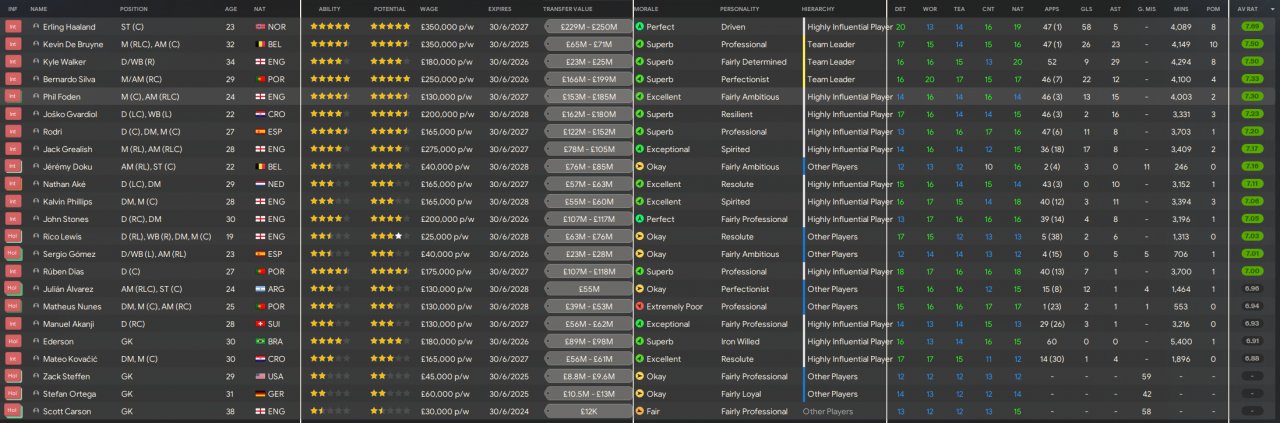Click Rico Lewis's potential star rating

coord(390,236)
